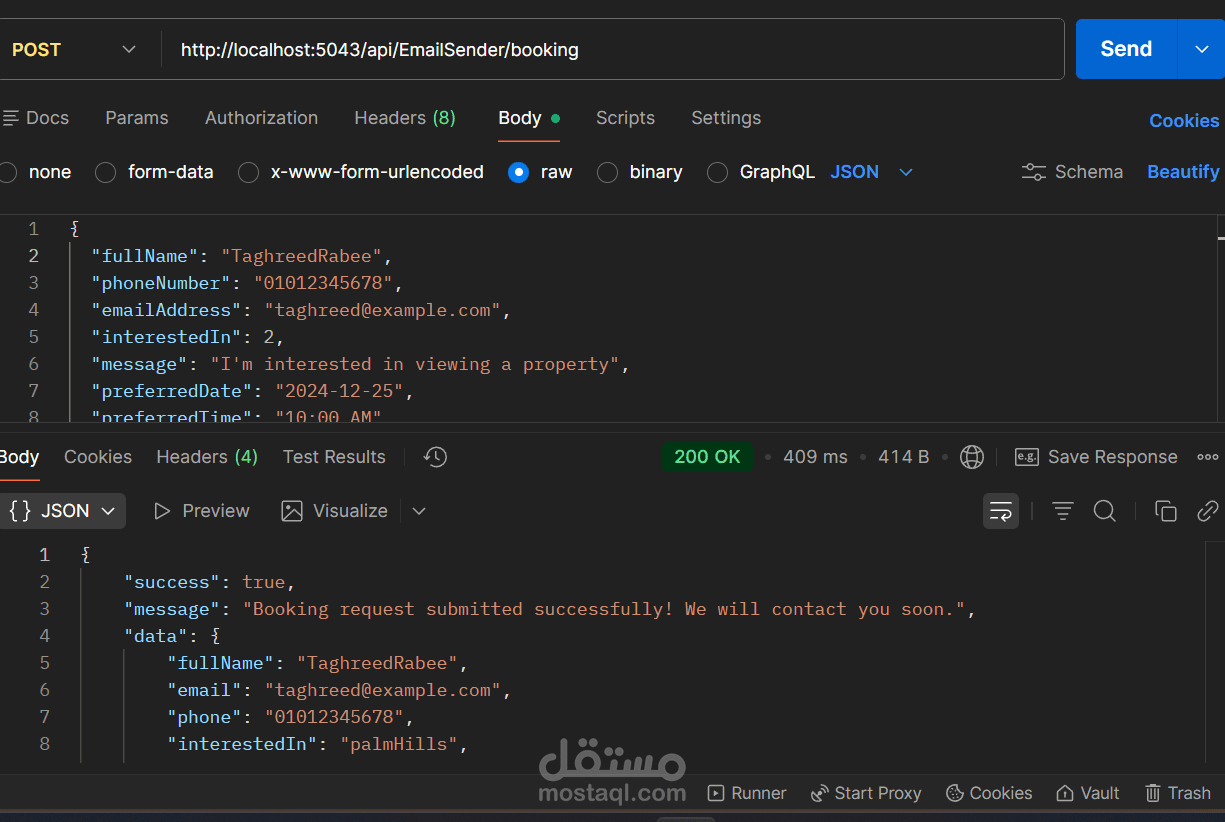
Task: Click the "fullName" line in request body
Action: [242, 256]
